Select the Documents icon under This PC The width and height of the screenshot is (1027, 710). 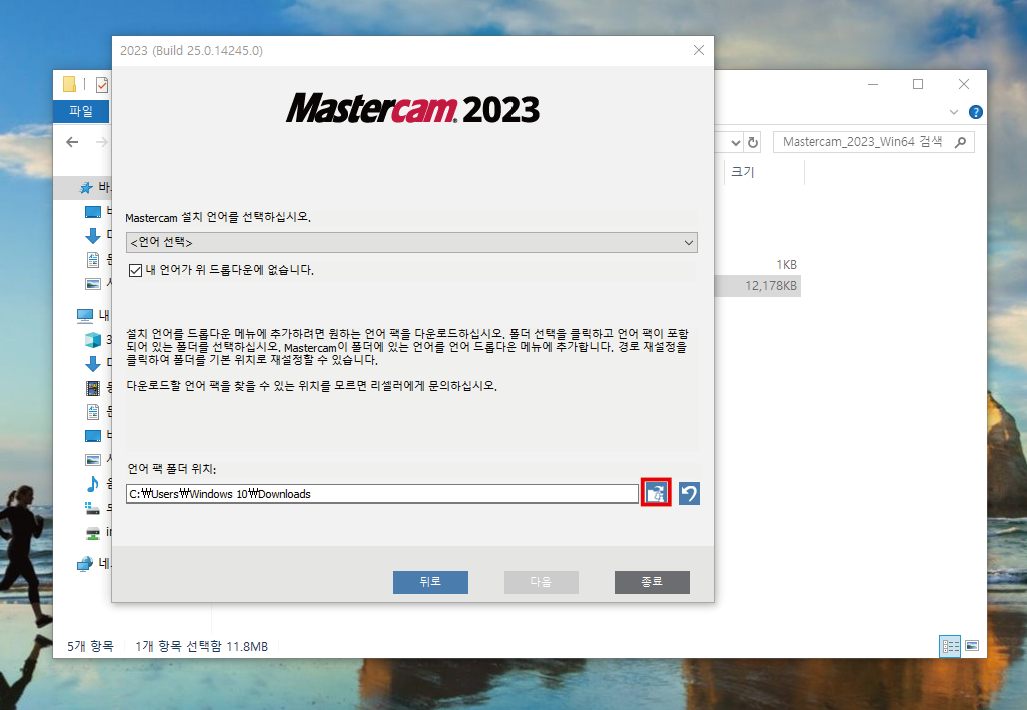click(x=93, y=411)
